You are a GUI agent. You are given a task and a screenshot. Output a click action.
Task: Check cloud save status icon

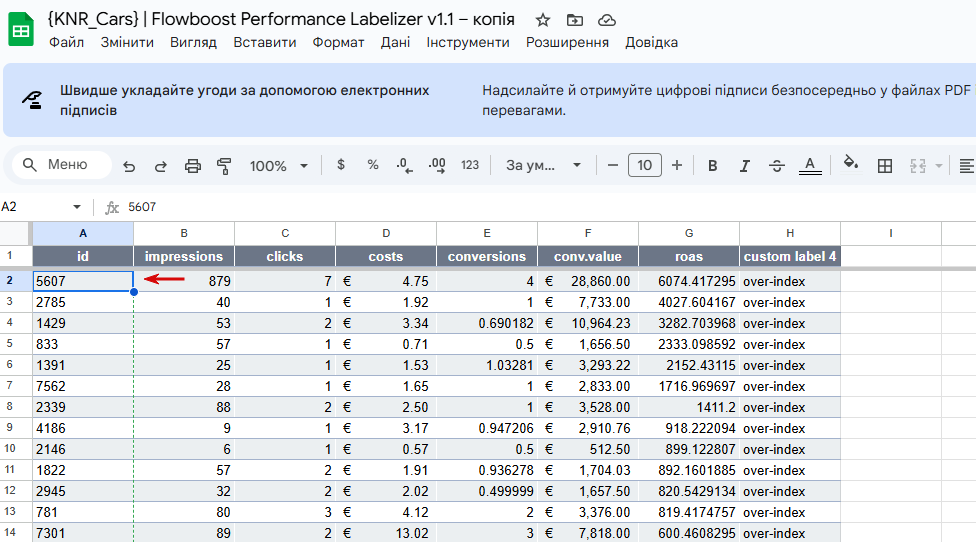click(606, 21)
